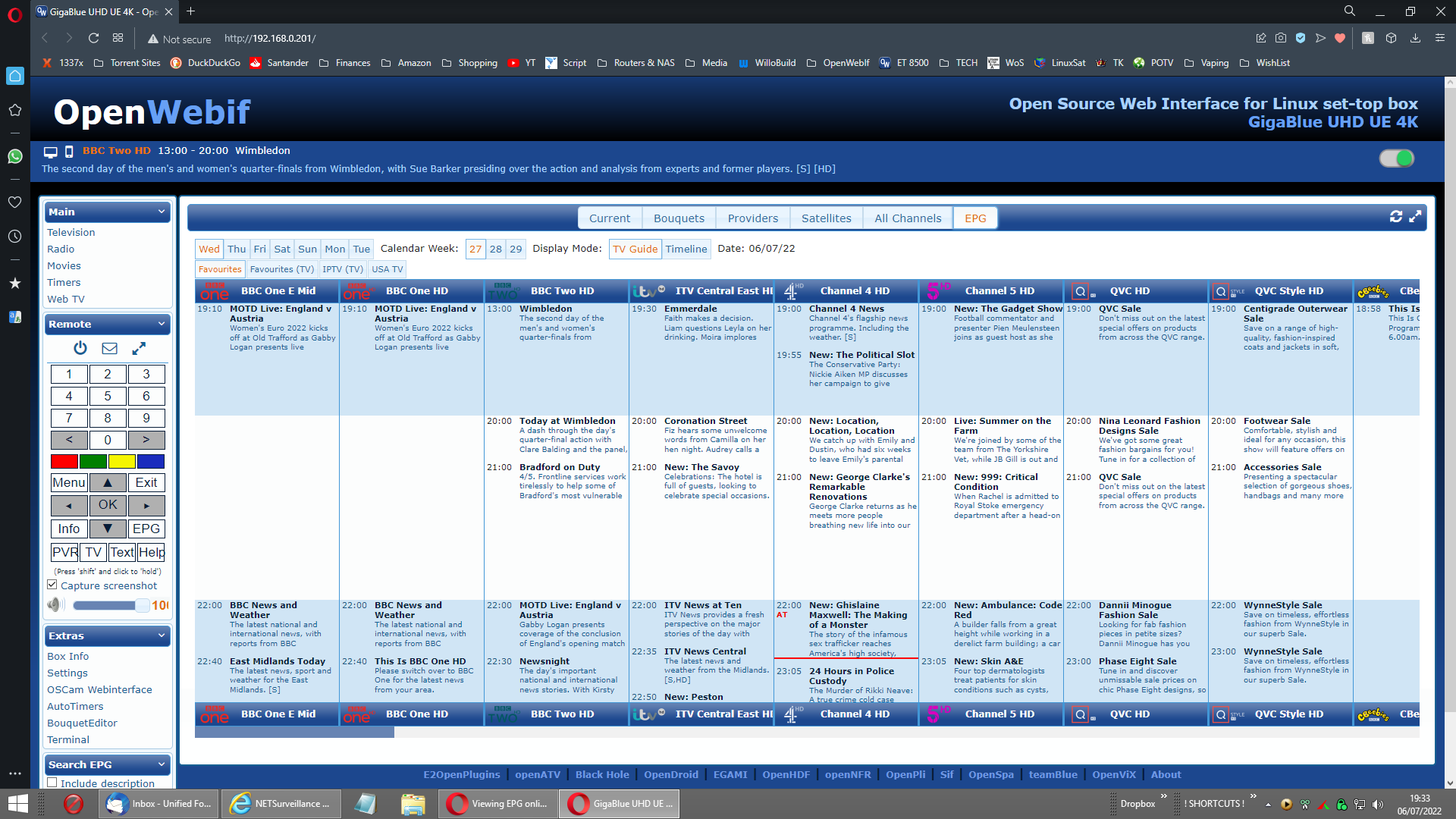Click the mobile stream icon in status bar
Viewport: 1456px width, 819px height.
69,152
